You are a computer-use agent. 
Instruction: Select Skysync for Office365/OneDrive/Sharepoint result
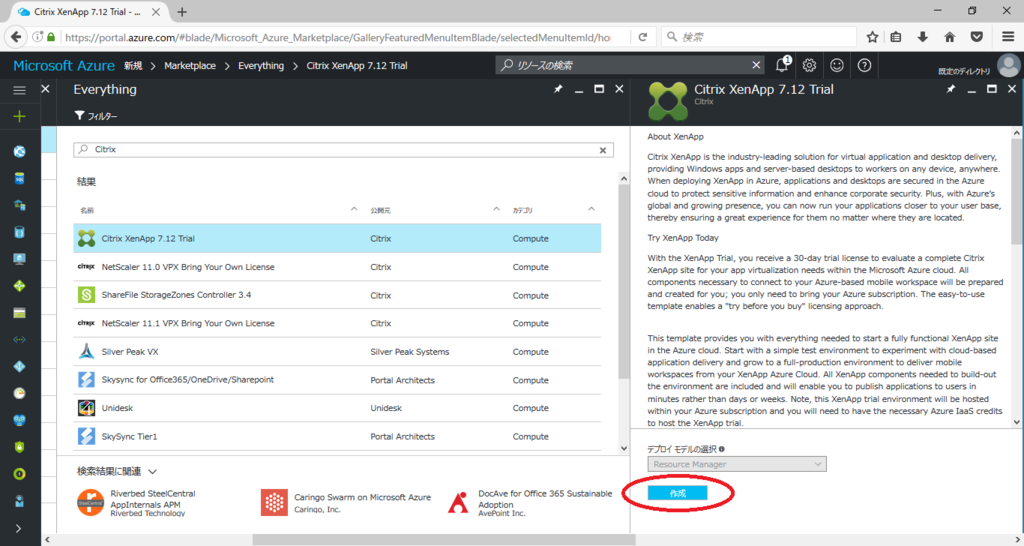click(337, 379)
